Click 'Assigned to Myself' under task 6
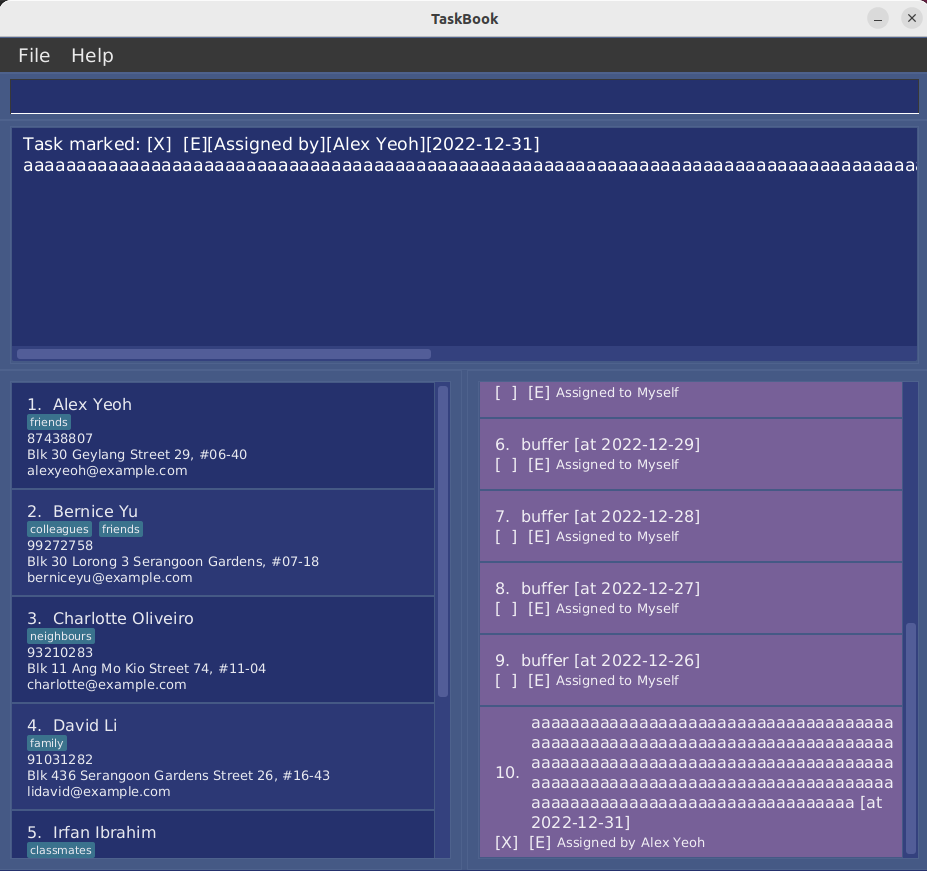Screen dimensions: 927x871 point(617,465)
